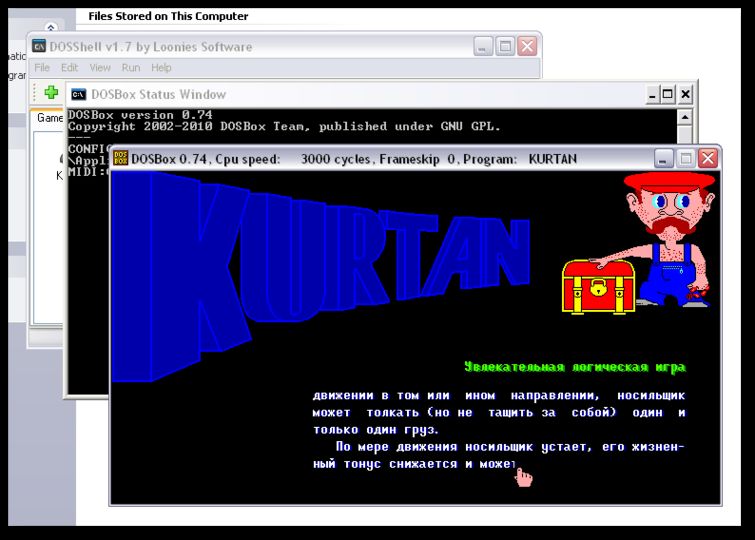Image resolution: width=755 pixels, height=540 pixels.
Task: Close the DOSBox Status Window
Action: coord(685,94)
